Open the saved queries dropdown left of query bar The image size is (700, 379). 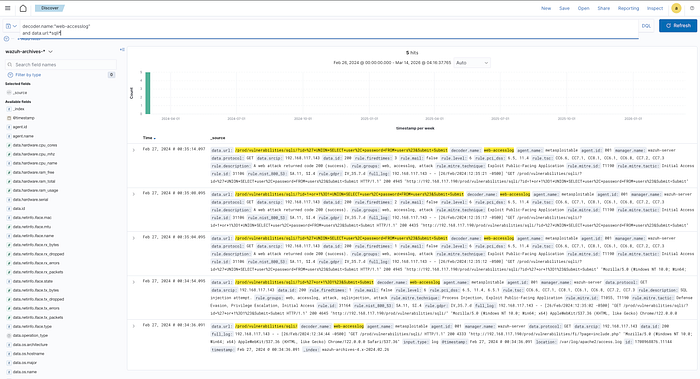coord(11,26)
